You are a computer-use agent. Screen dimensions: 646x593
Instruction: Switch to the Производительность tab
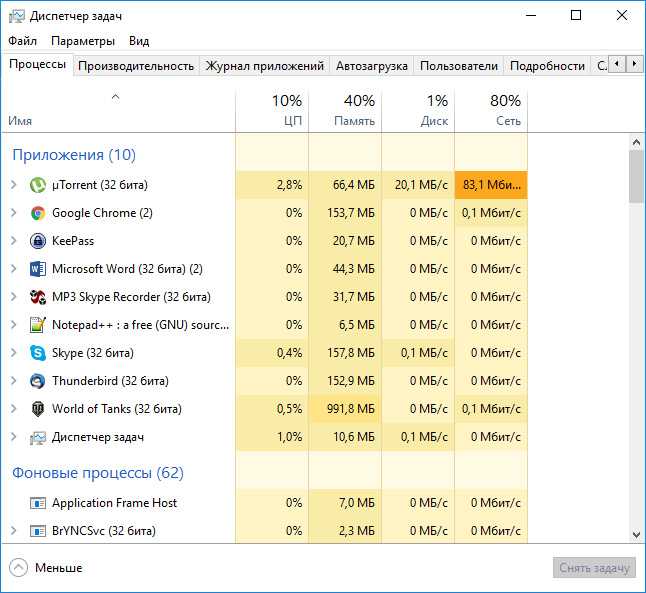click(136, 66)
